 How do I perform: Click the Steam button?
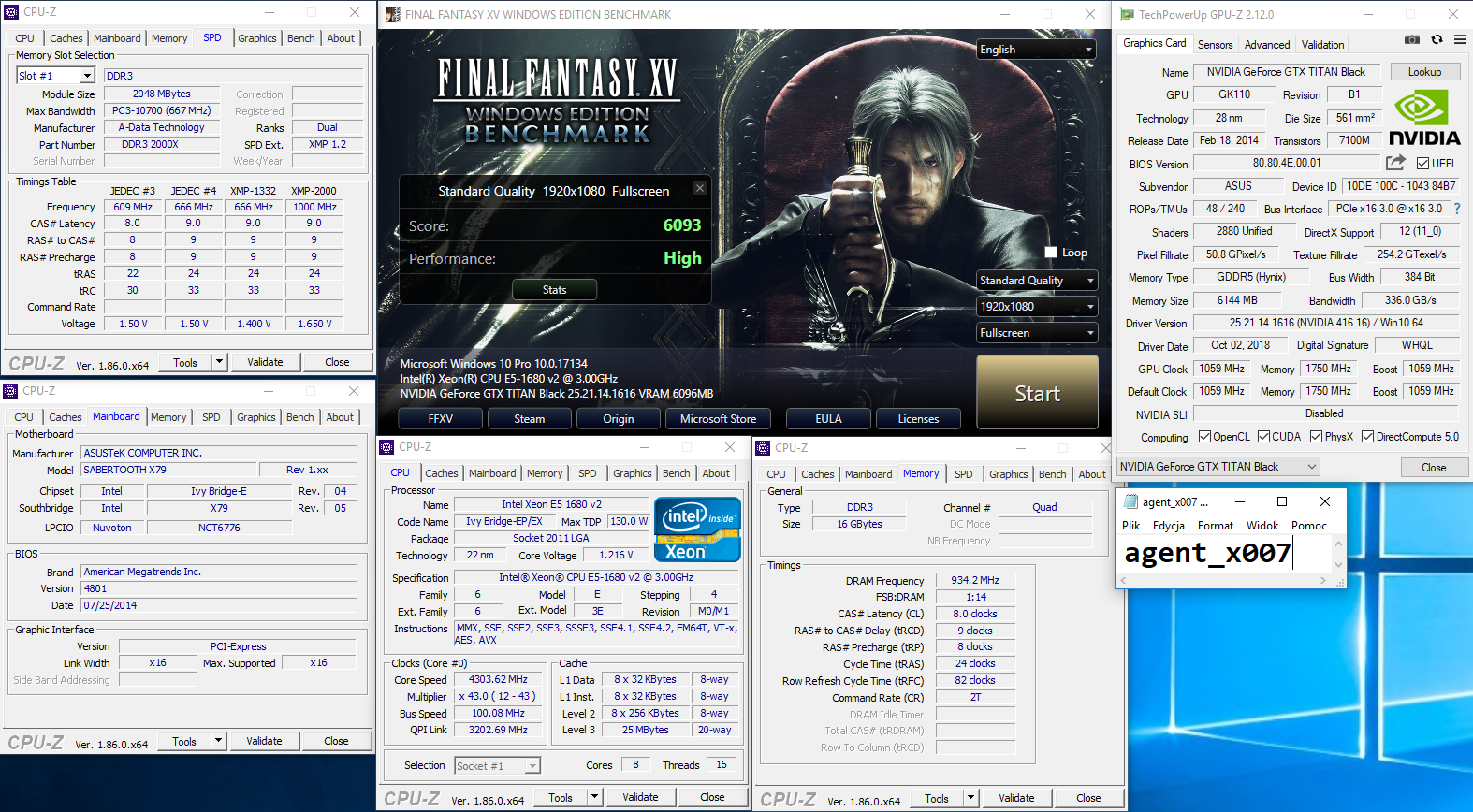529,419
